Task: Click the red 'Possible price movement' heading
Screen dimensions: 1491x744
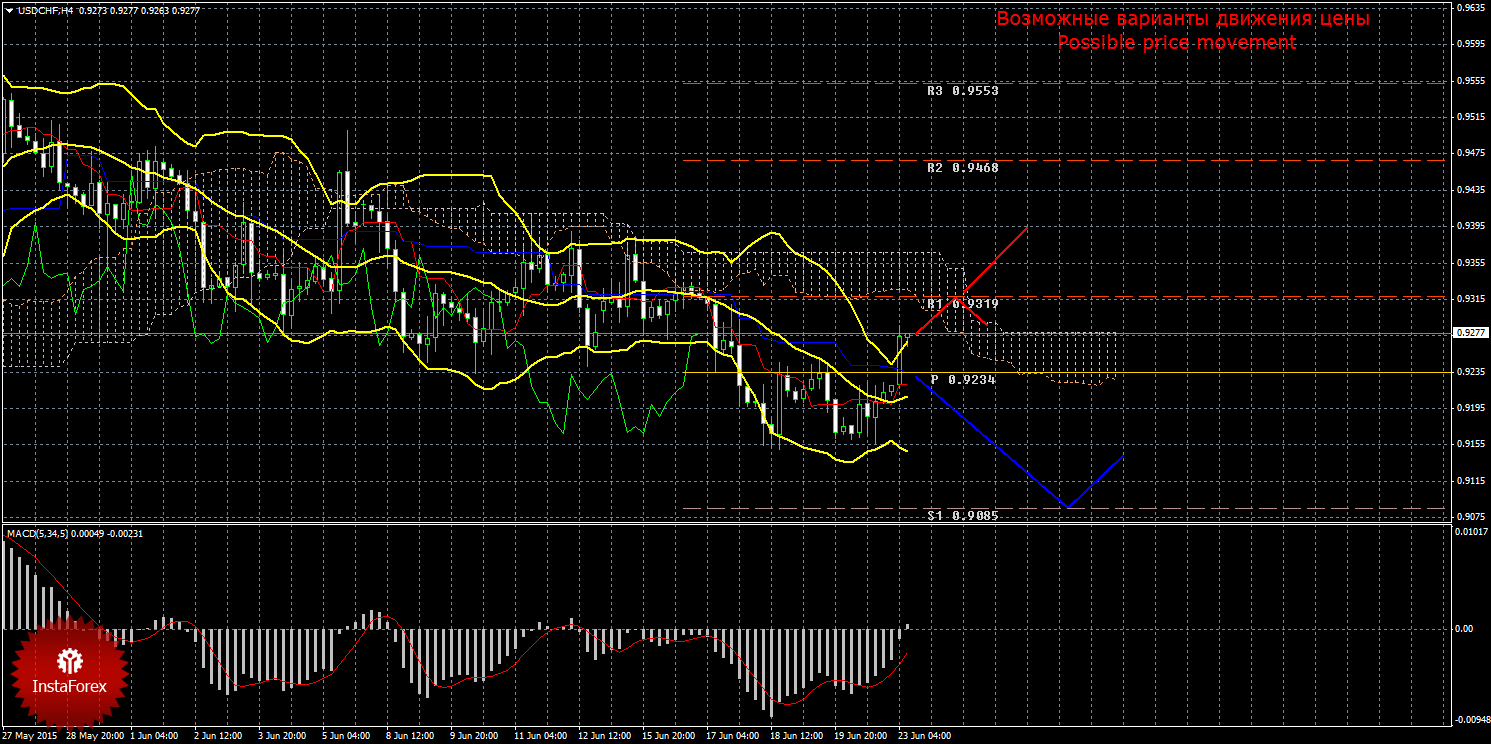Action: (x=1176, y=42)
